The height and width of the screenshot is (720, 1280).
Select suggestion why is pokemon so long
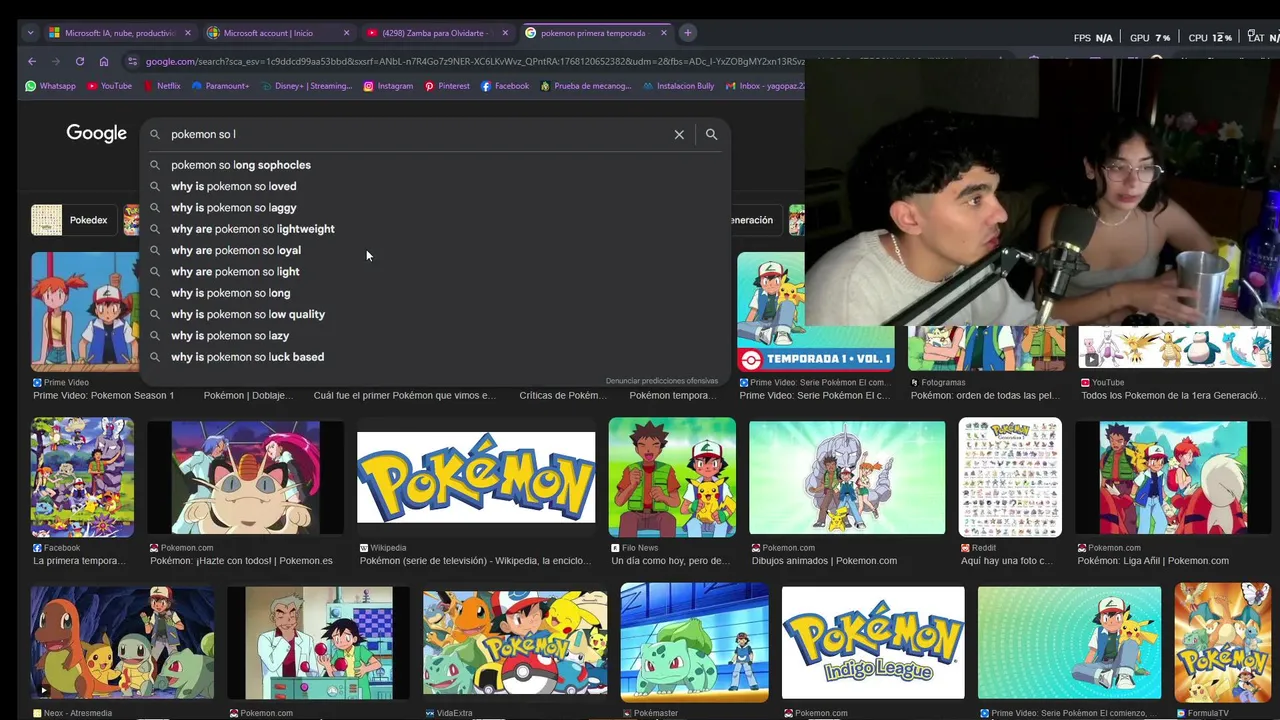click(x=435, y=293)
